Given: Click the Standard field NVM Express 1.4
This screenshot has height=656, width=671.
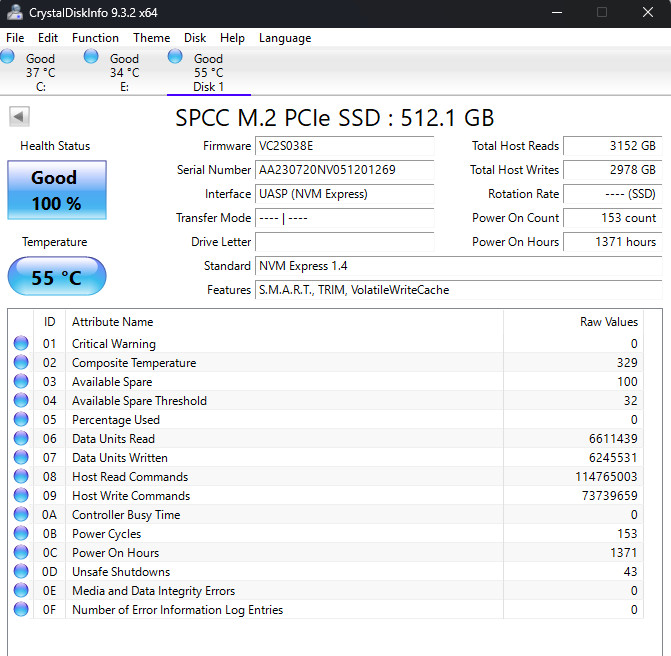Looking at the screenshot, I should click(x=458, y=266).
